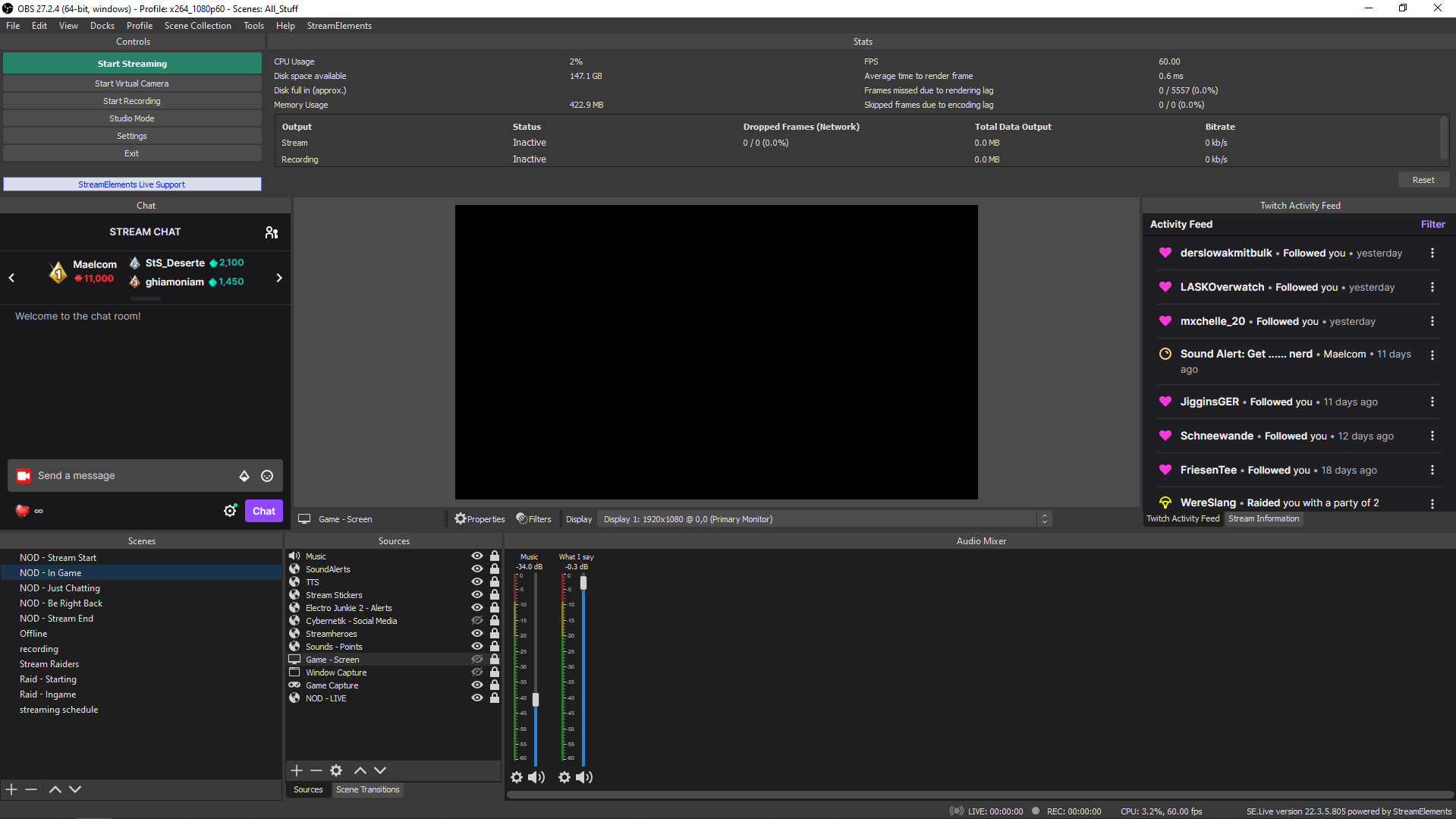Image resolution: width=1456 pixels, height=819 pixels.
Task: Open the viewer list in Stream Chat header
Action: click(271, 232)
